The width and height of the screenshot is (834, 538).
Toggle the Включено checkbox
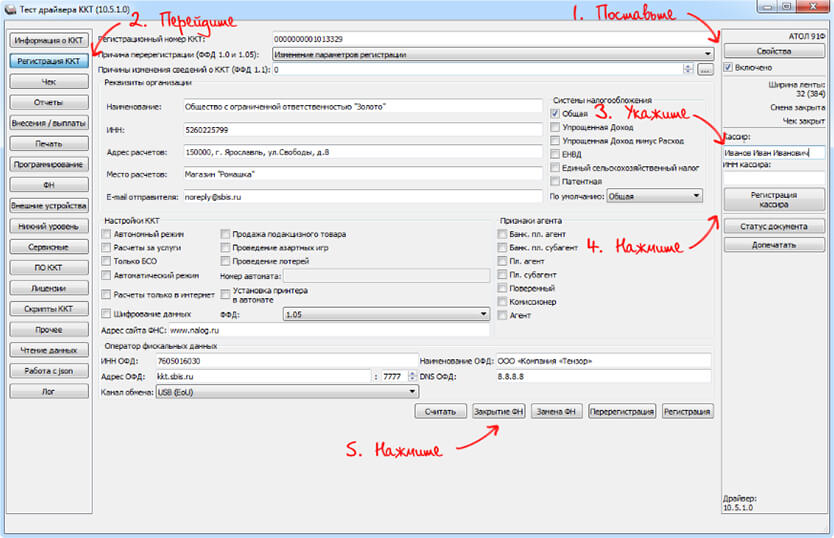coord(729,67)
